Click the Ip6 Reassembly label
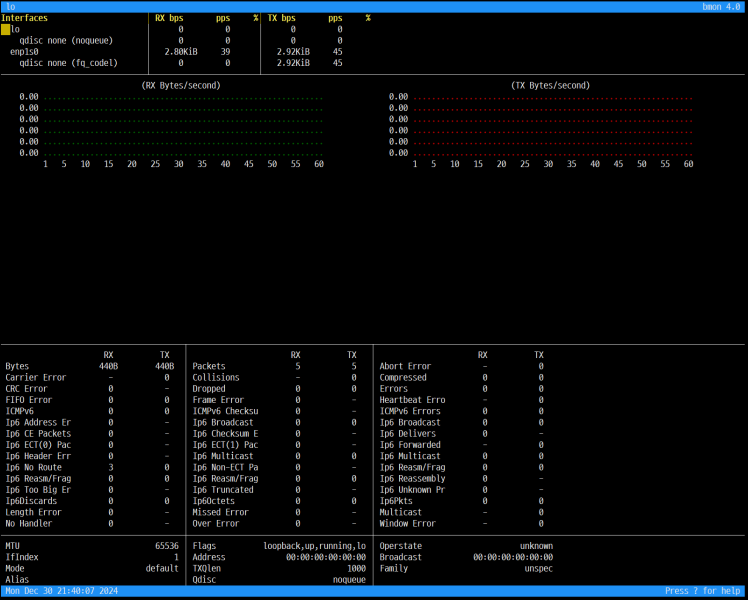 coord(412,478)
